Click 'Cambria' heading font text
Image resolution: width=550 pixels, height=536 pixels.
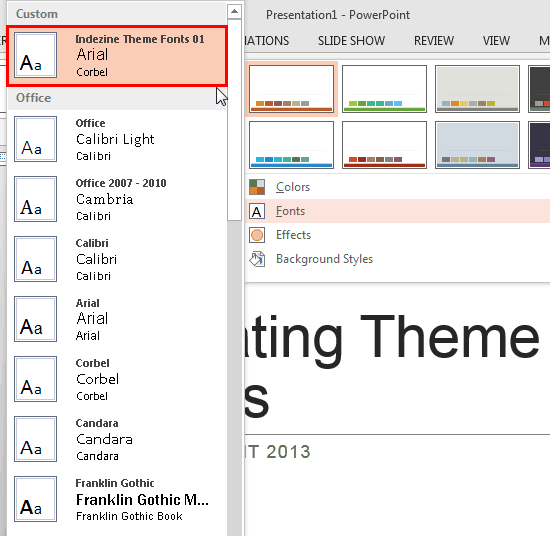tap(105, 199)
